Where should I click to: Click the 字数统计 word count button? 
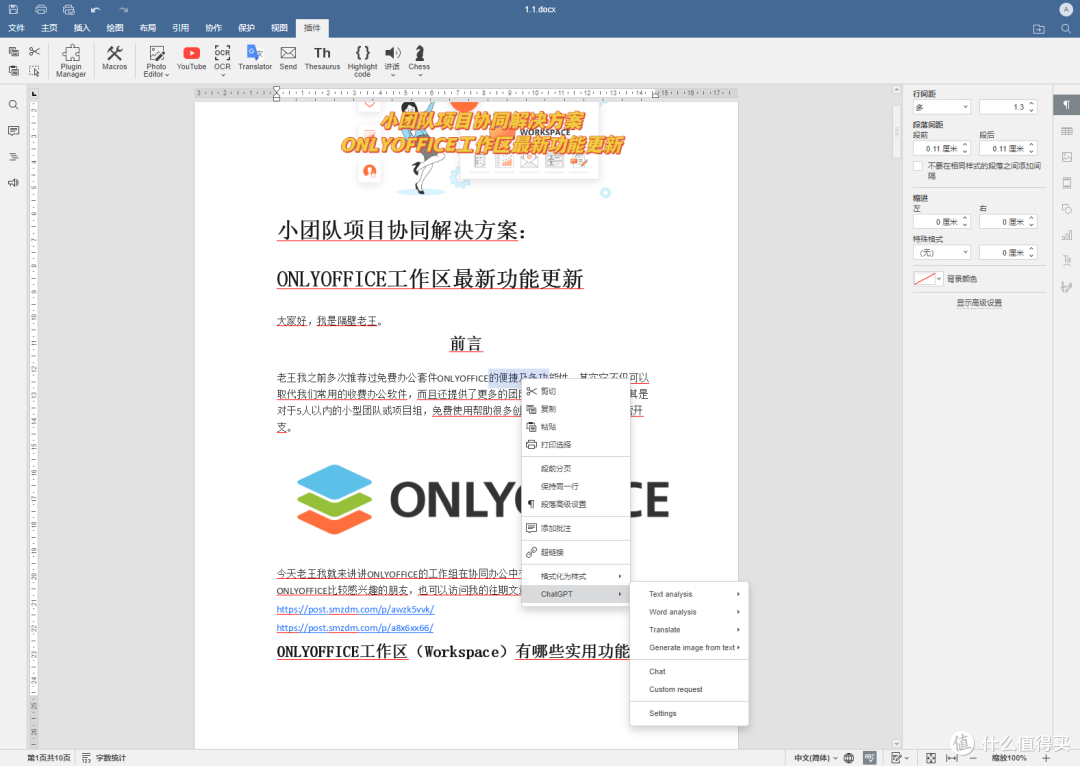pyautogui.click(x=104, y=758)
